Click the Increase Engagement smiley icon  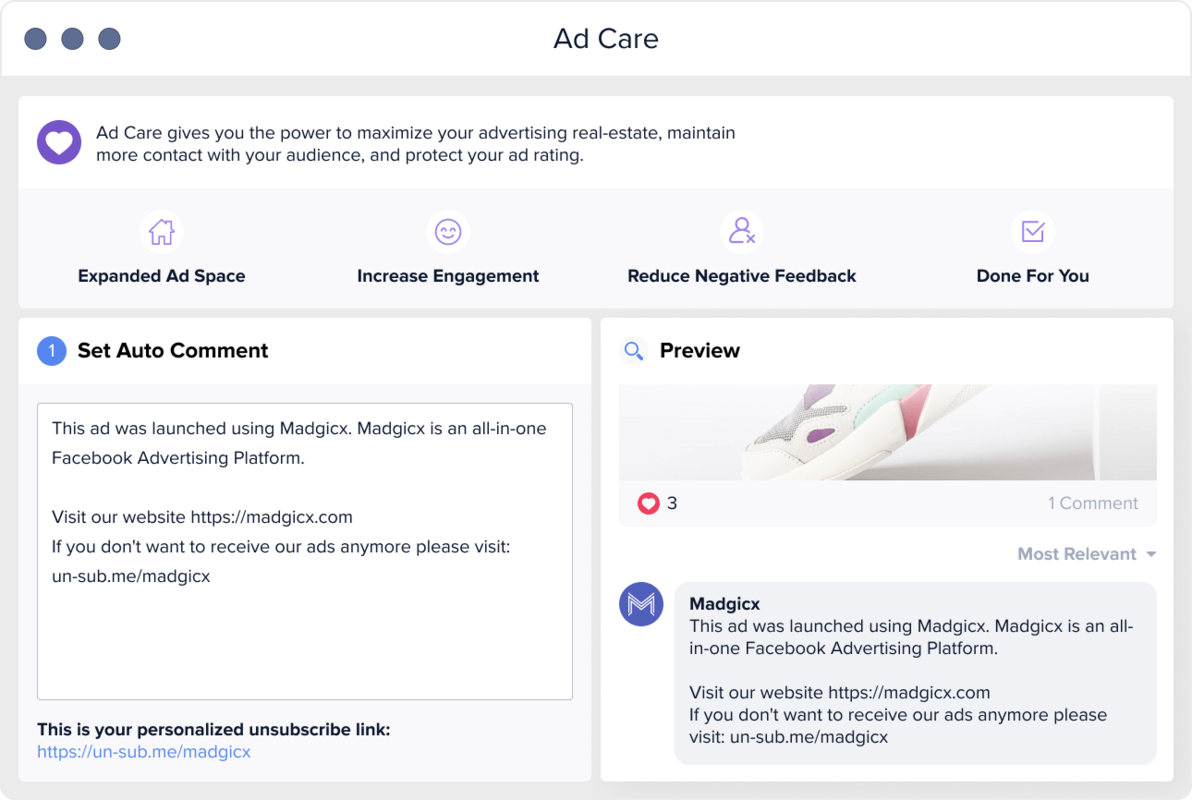(x=448, y=231)
